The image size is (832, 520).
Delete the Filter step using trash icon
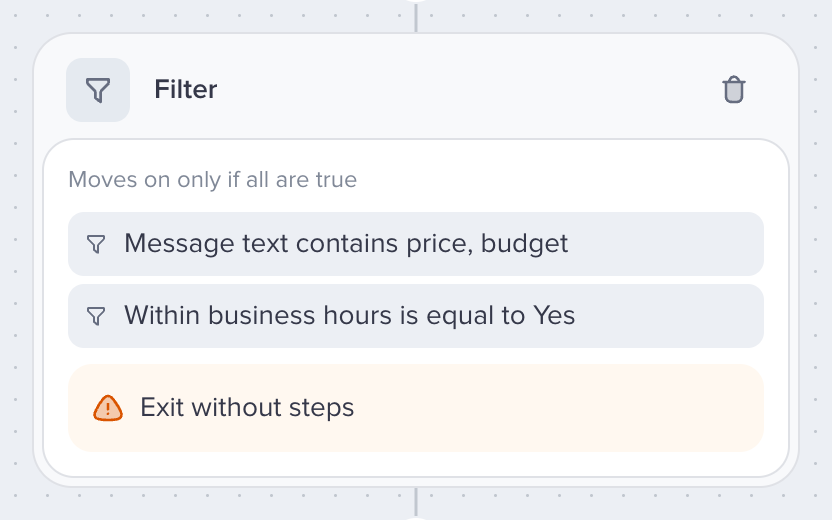(734, 90)
